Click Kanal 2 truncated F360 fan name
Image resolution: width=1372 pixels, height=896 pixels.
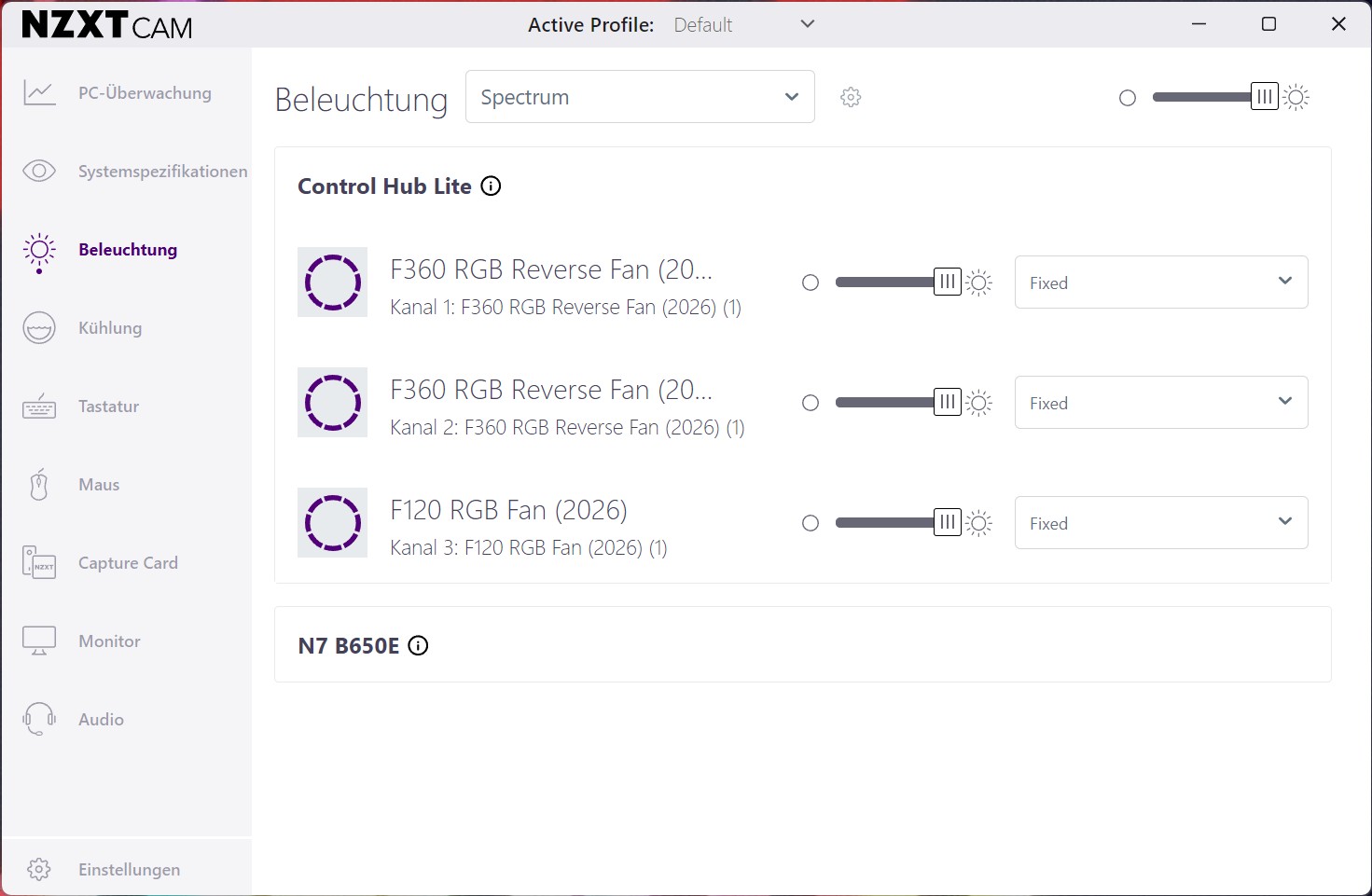tap(551, 391)
